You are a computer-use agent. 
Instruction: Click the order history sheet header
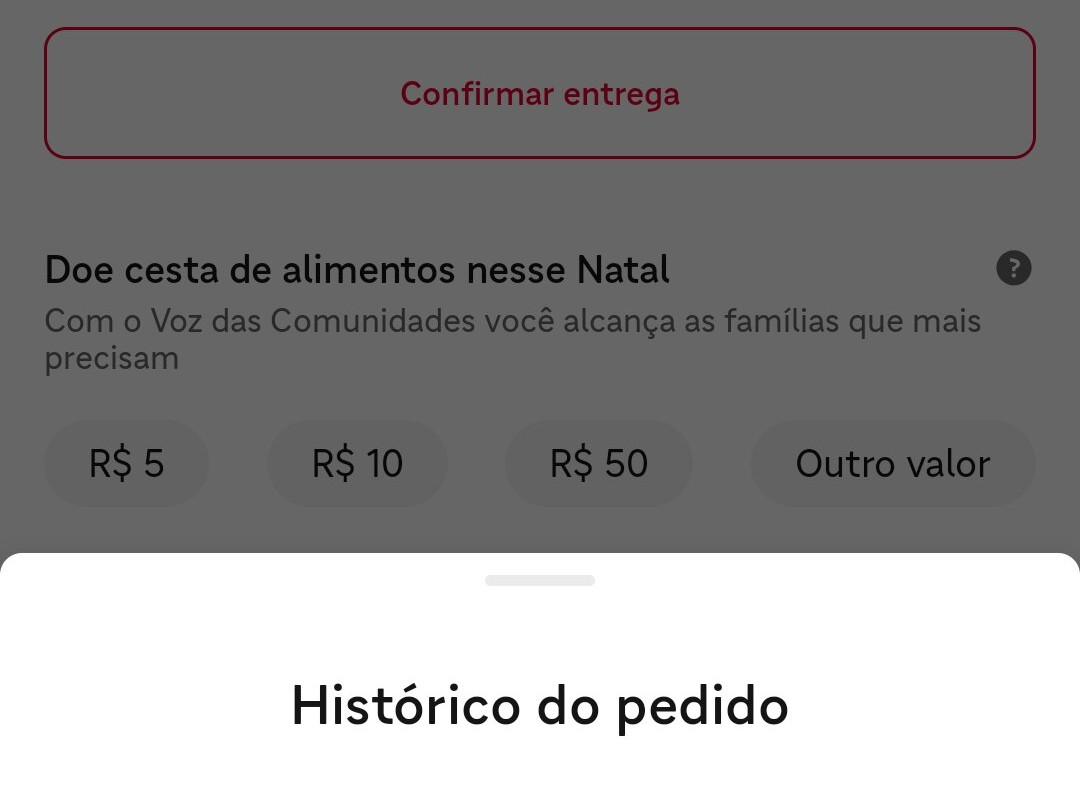click(540, 706)
